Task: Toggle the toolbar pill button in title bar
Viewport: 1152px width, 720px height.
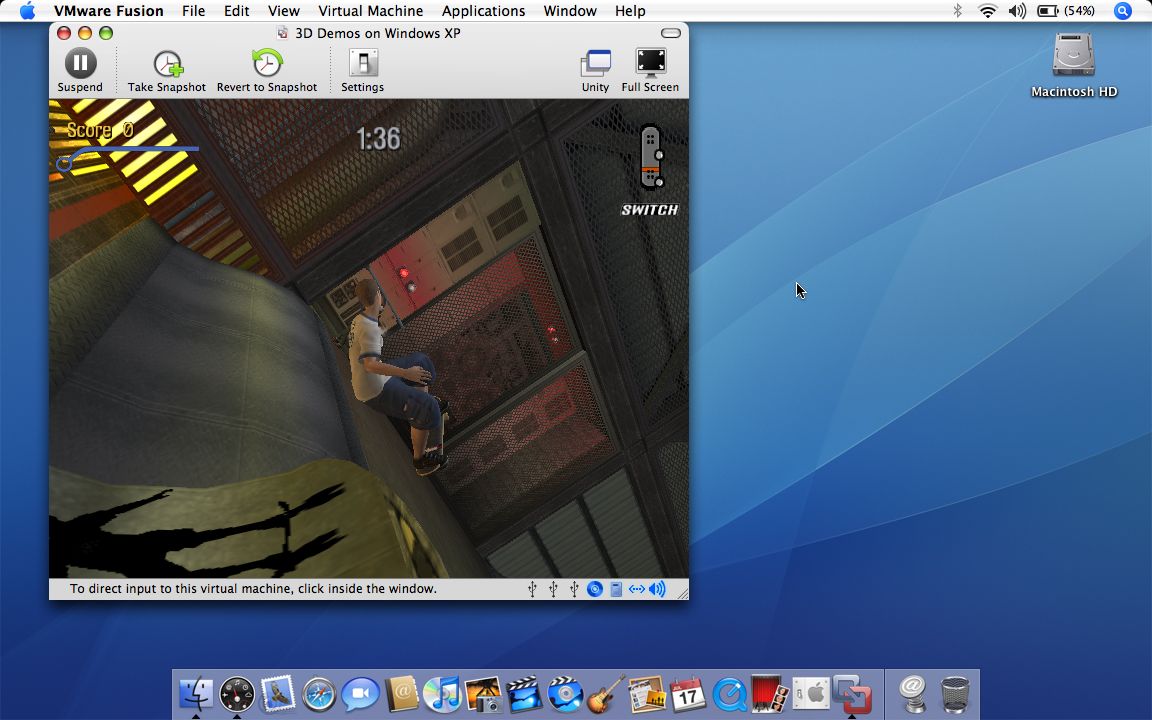Action: click(x=671, y=32)
